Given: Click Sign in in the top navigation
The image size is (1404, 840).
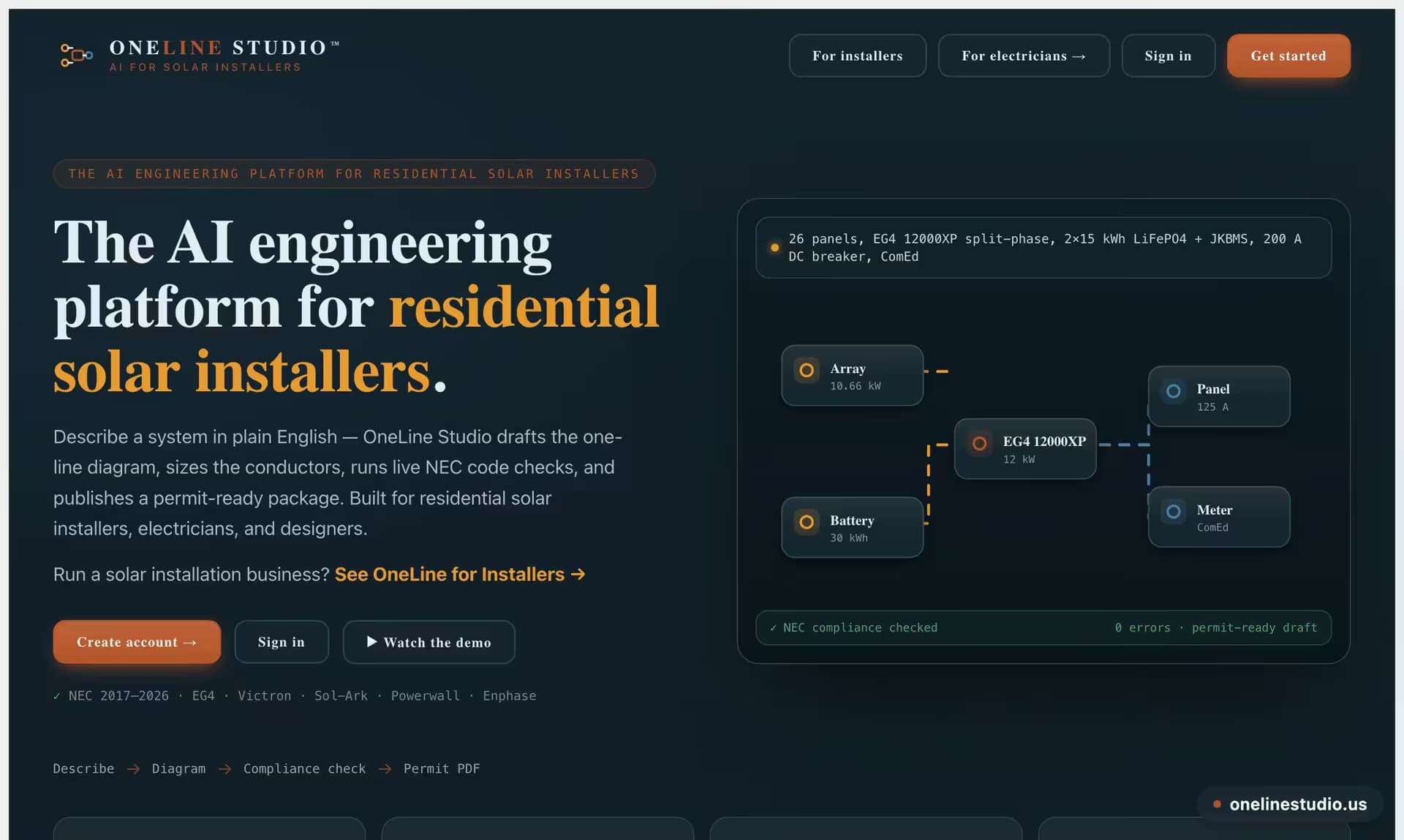Looking at the screenshot, I should pos(1168,56).
